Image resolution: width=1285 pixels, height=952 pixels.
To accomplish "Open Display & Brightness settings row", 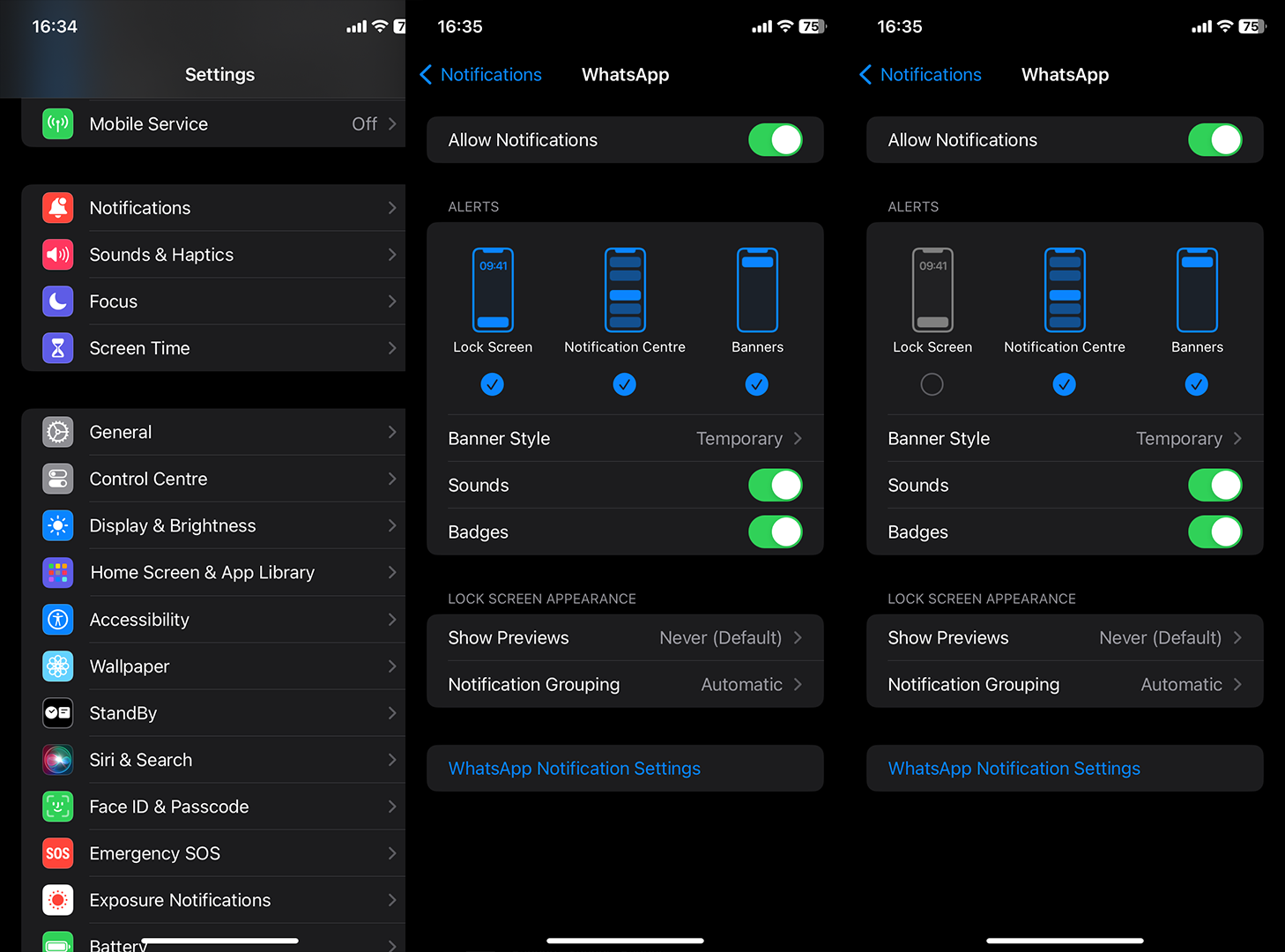I will [x=213, y=526].
